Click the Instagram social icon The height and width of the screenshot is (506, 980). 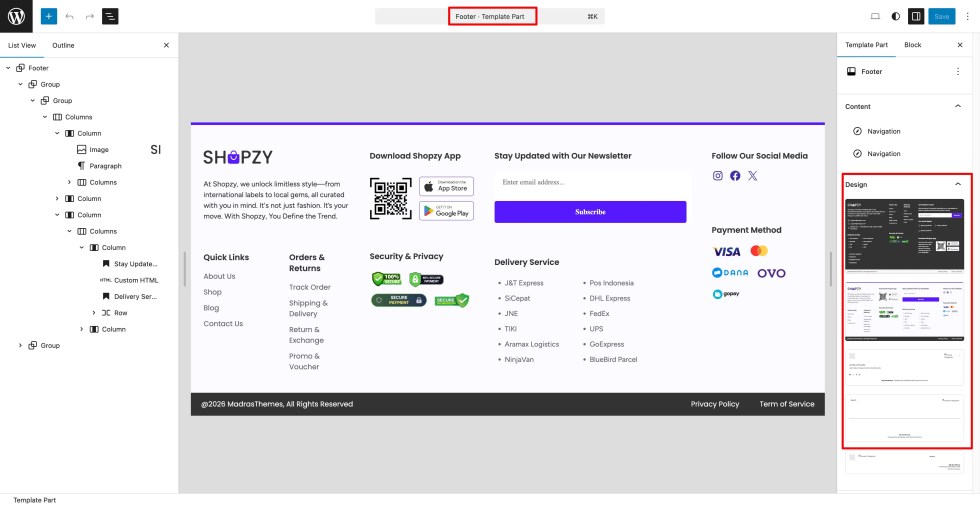(718, 176)
